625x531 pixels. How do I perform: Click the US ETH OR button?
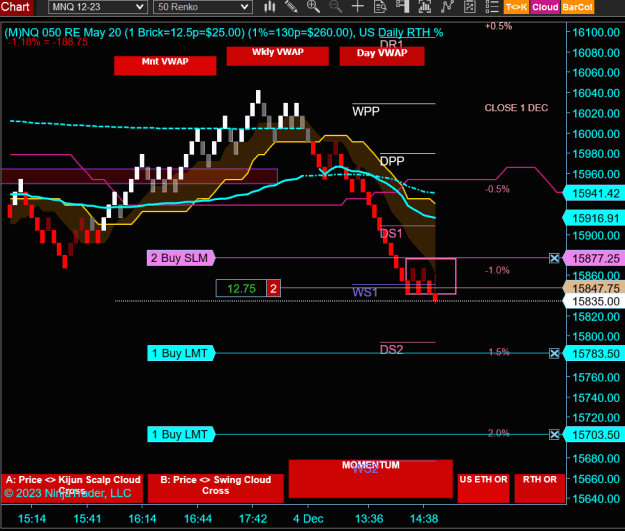[483, 488]
